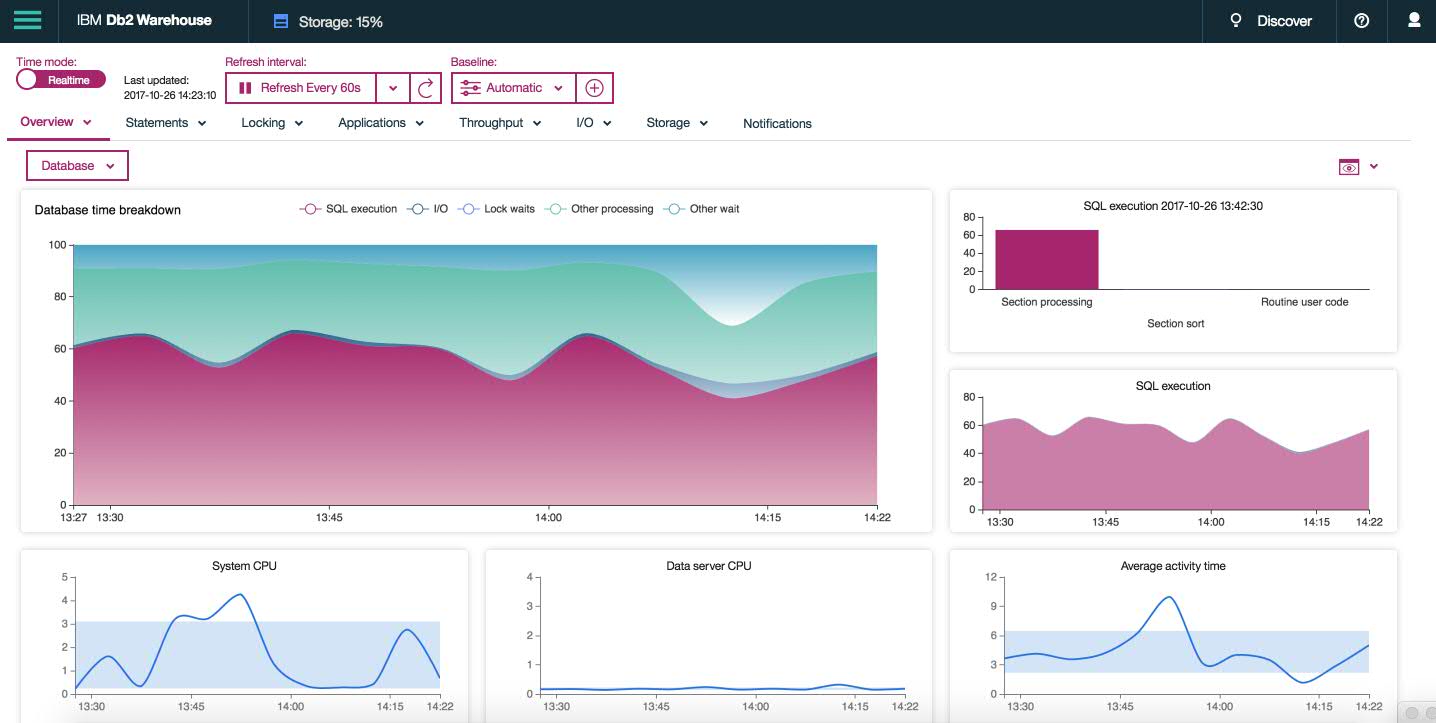The image size is (1436, 723).
Task: Click the Data server CPU chart title
Action: [x=708, y=566]
